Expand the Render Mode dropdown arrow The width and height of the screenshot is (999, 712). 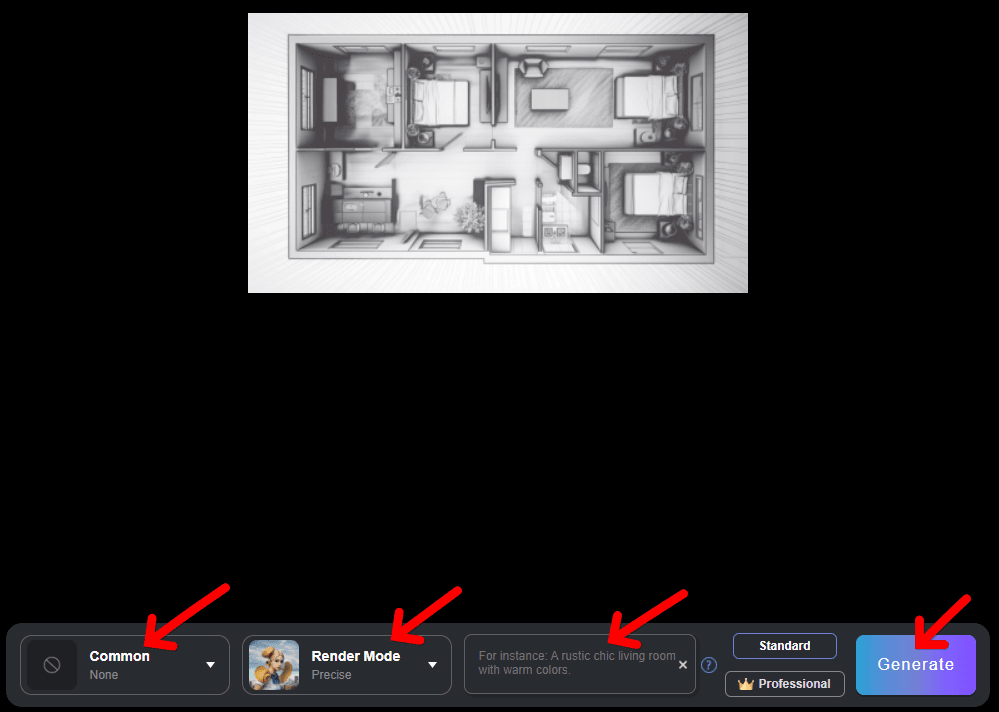(x=432, y=665)
